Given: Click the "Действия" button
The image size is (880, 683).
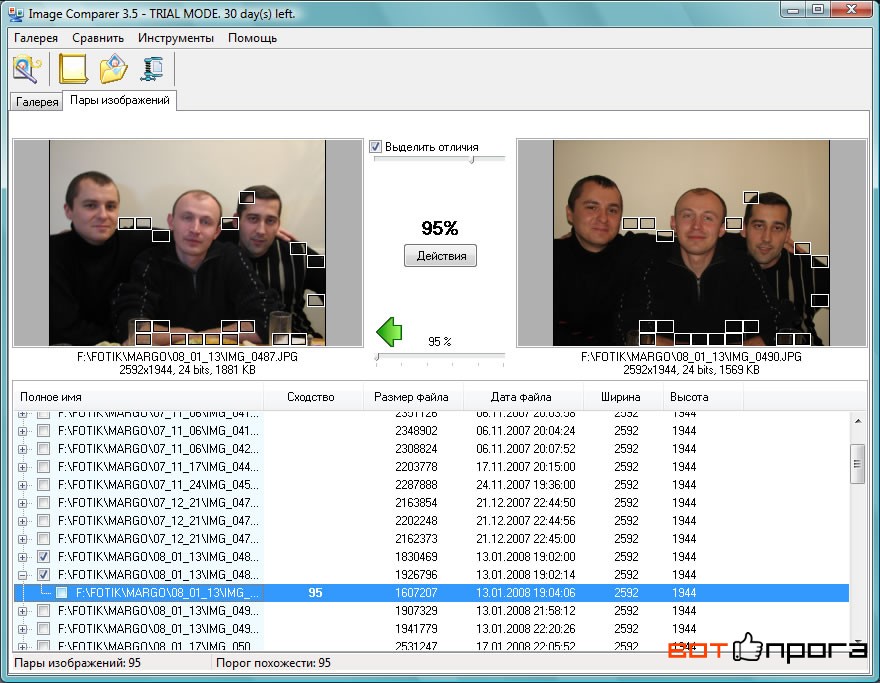Looking at the screenshot, I should pyautogui.click(x=441, y=256).
